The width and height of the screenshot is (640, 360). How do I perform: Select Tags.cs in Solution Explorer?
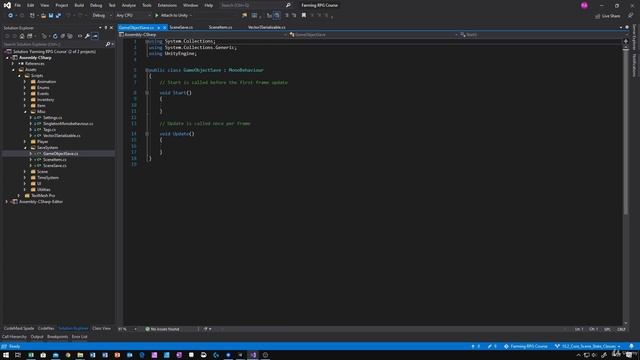[49, 129]
